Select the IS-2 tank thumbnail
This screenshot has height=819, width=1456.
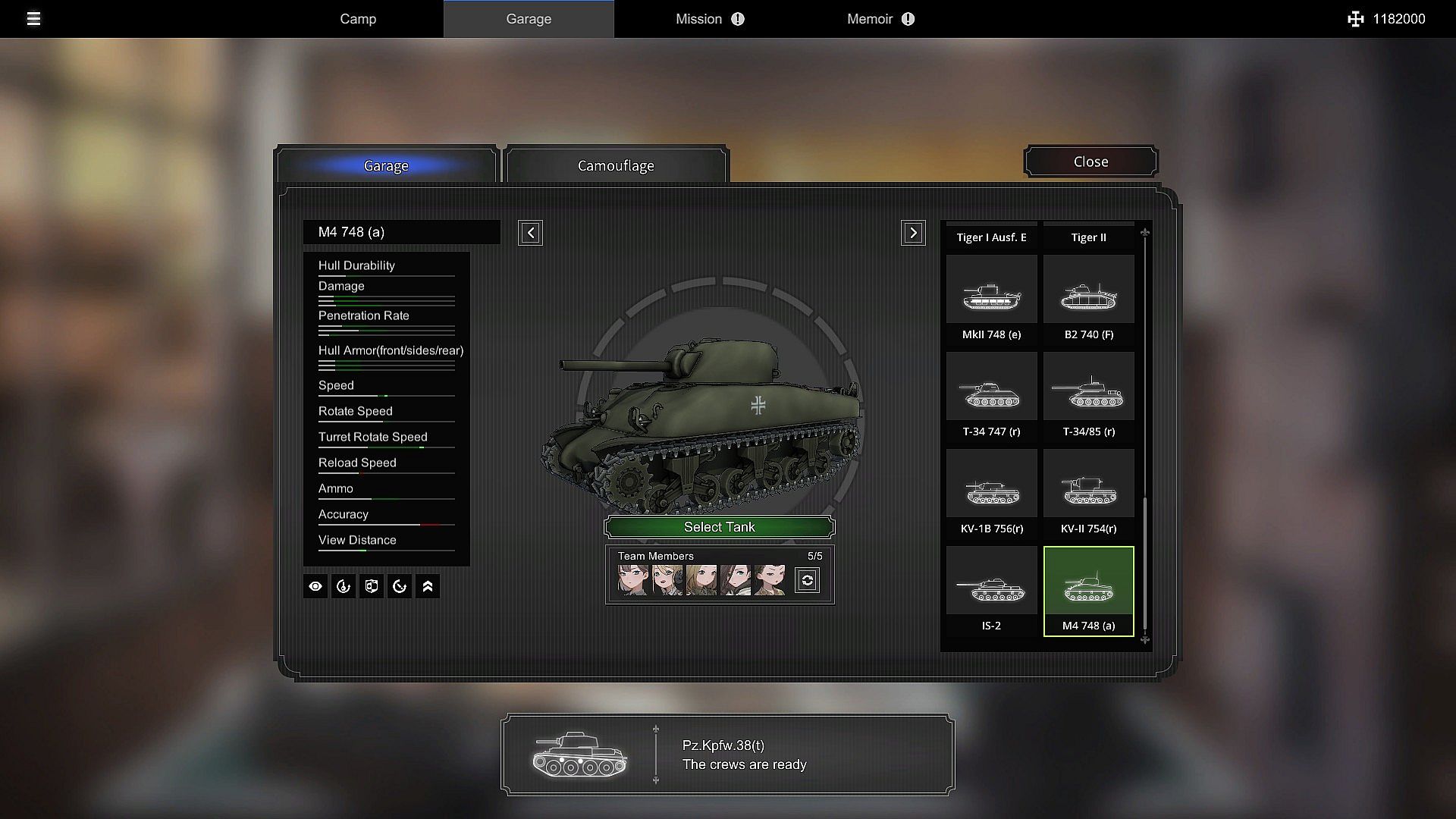(x=991, y=591)
